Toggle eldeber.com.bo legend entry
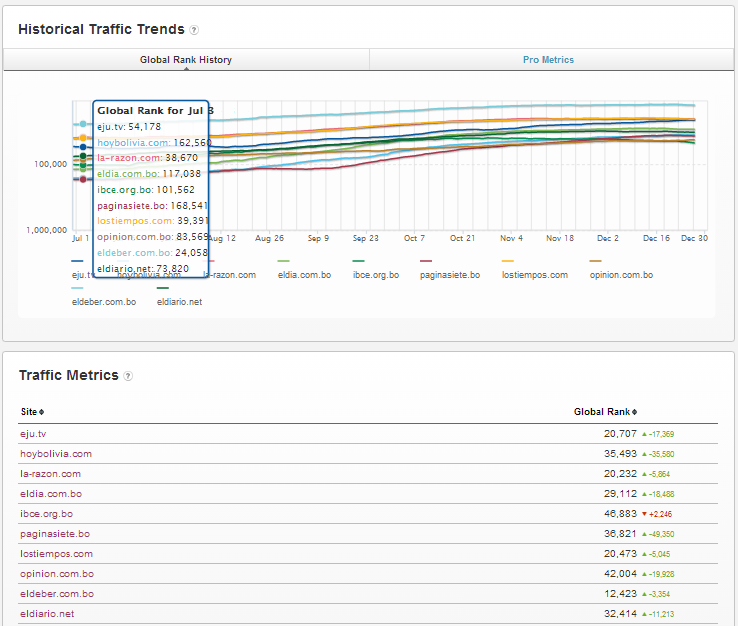Screen dimensions: 738x626 pyautogui.click(x=104, y=301)
